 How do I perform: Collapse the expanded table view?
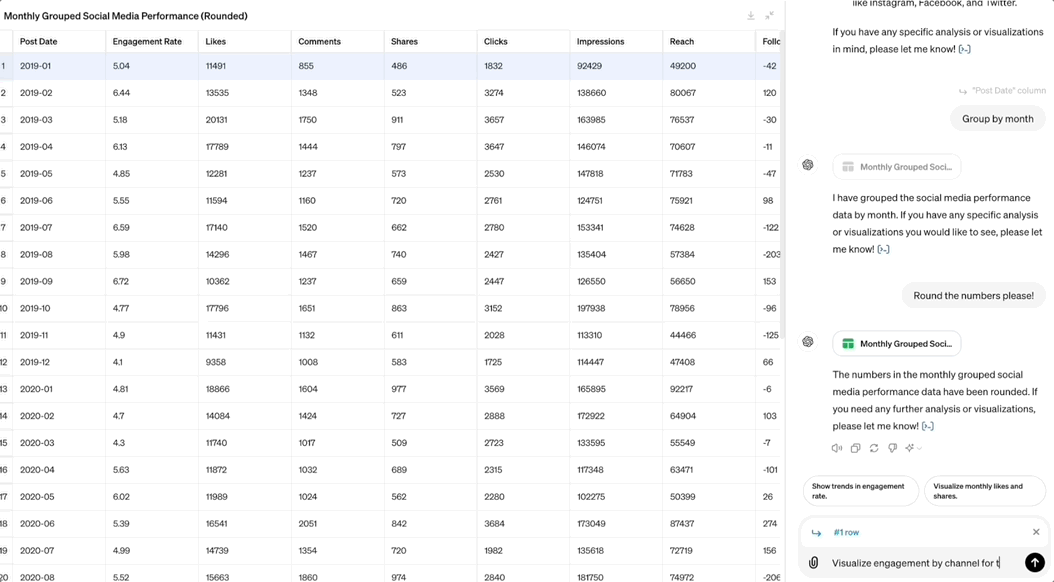770,16
